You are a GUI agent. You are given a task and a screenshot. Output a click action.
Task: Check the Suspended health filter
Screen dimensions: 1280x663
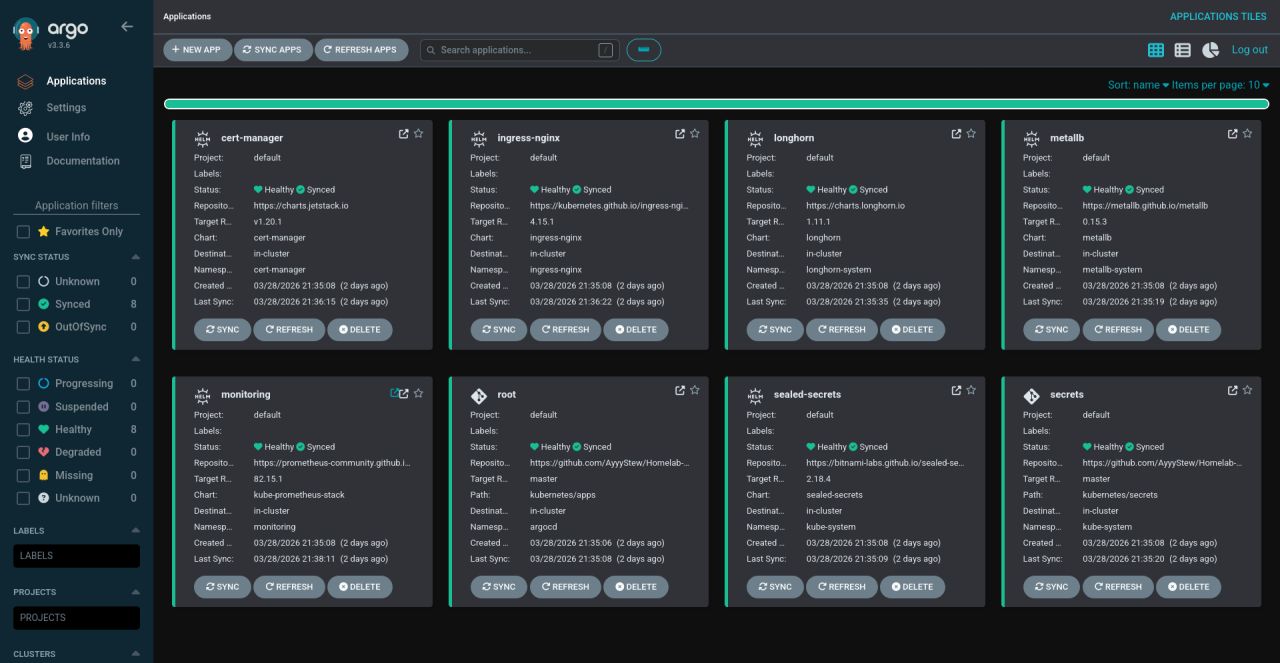[23, 407]
